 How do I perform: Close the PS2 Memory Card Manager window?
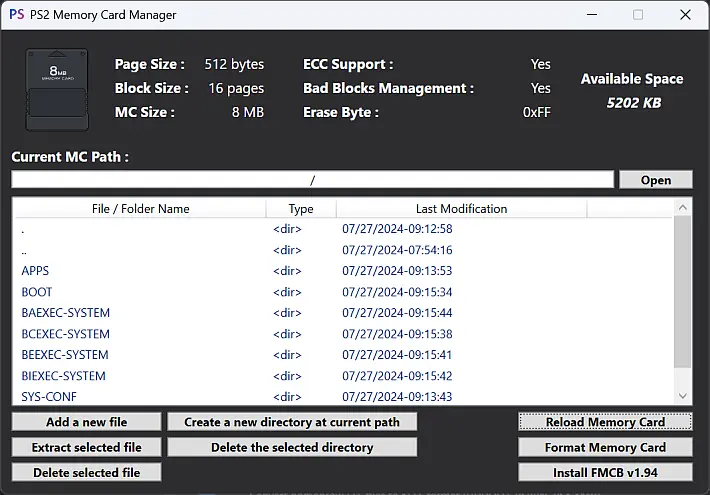click(x=685, y=14)
